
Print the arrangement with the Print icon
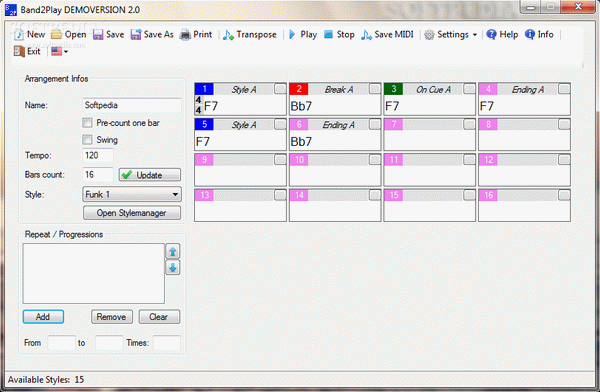185,34
